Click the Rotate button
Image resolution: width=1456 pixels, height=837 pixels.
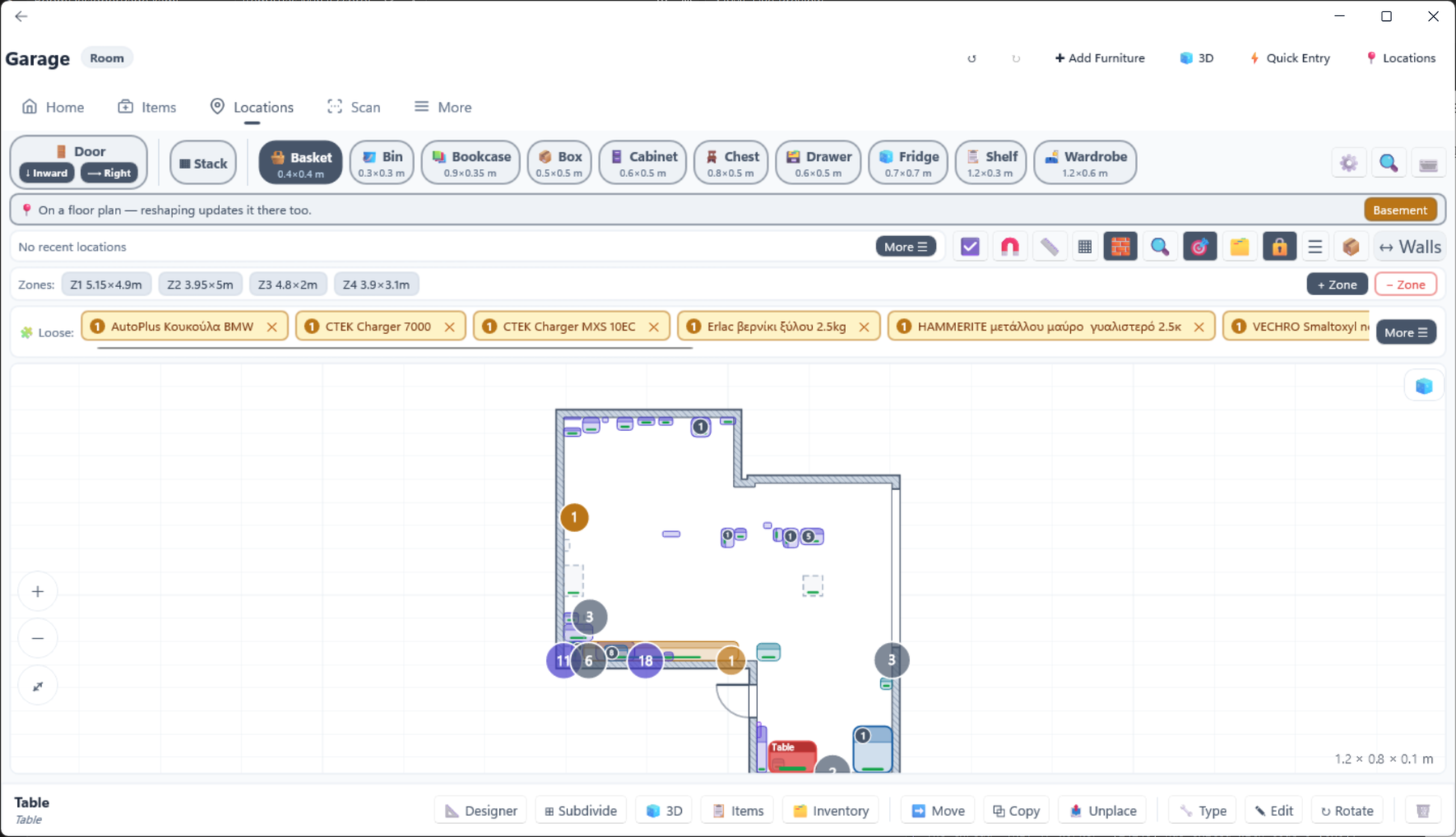1347,810
